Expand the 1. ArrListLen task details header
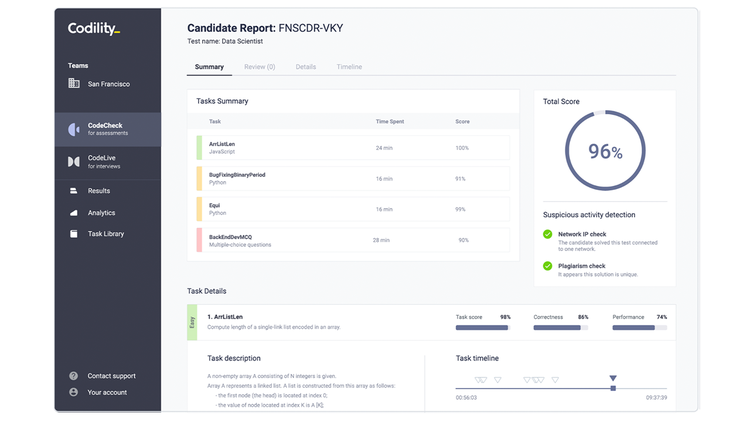This screenshot has width=750, height=422. click(431, 322)
